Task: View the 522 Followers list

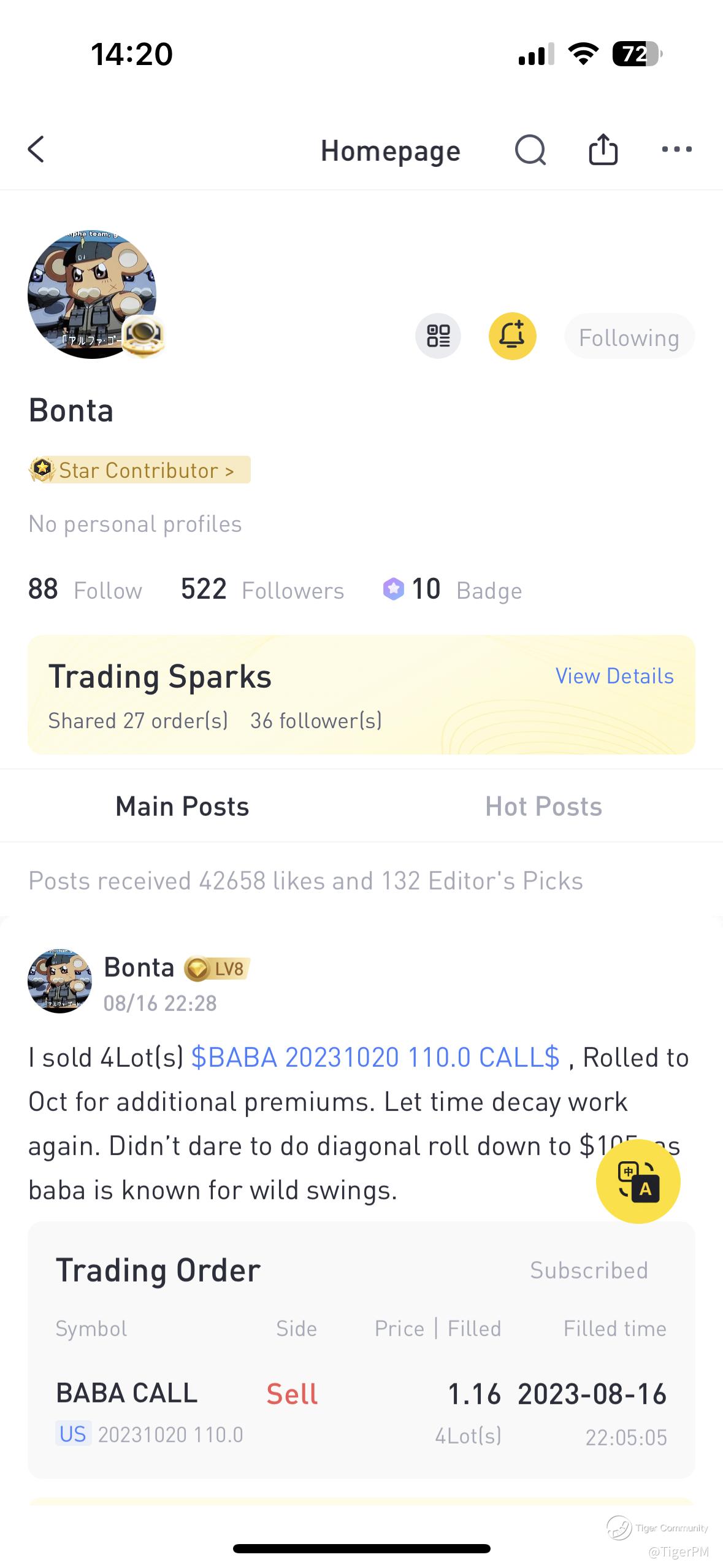Action: click(262, 590)
